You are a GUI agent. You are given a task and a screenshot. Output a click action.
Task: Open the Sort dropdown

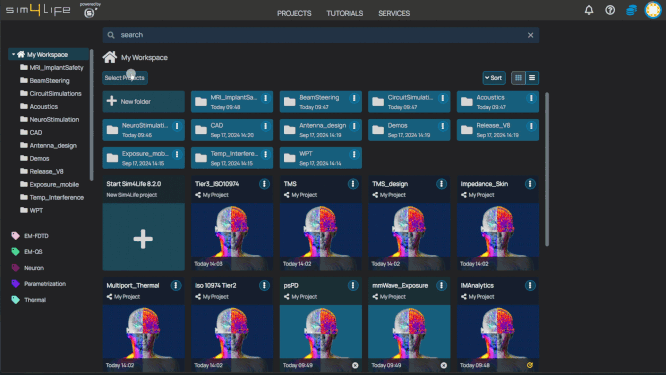(494, 78)
